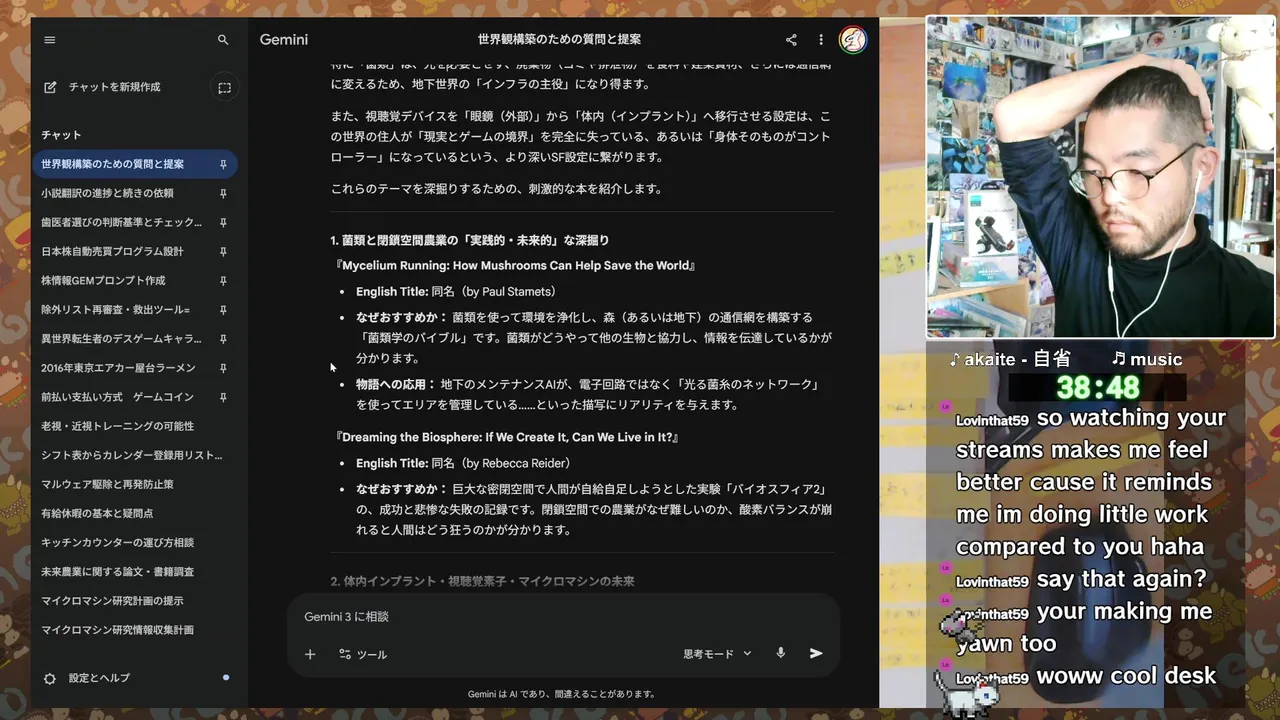Click the Paul Stamets English Title line
The height and width of the screenshot is (720, 1280).
pyautogui.click(x=456, y=292)
